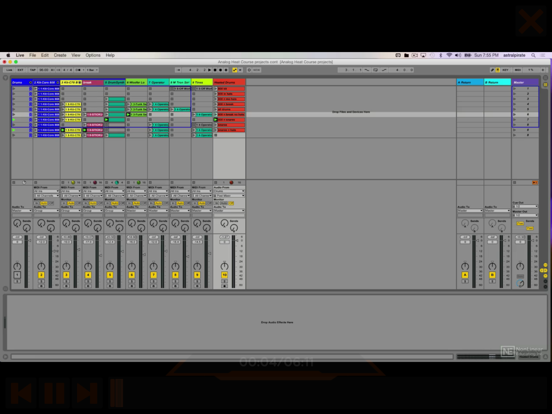Set Heated Drums monitor to Off
This screenshot has width=552, height=414.
pos(231,203)
